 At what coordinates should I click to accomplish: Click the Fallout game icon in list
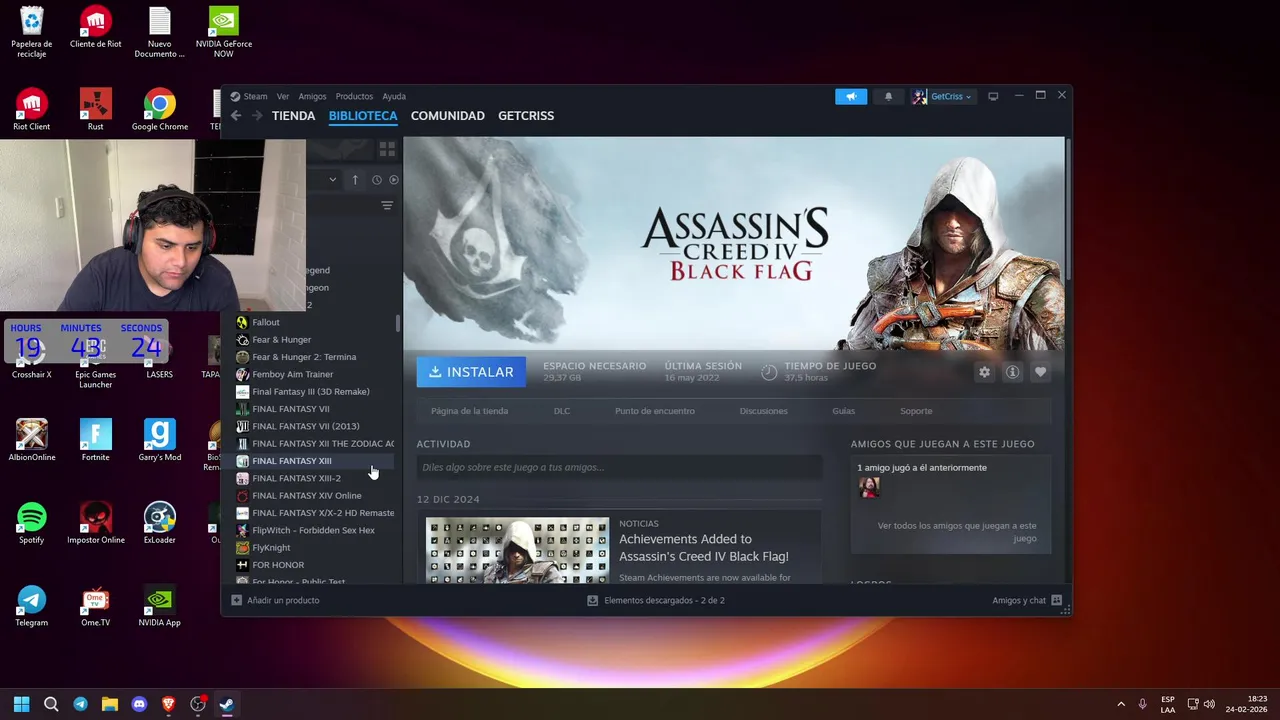click(242, 322)
